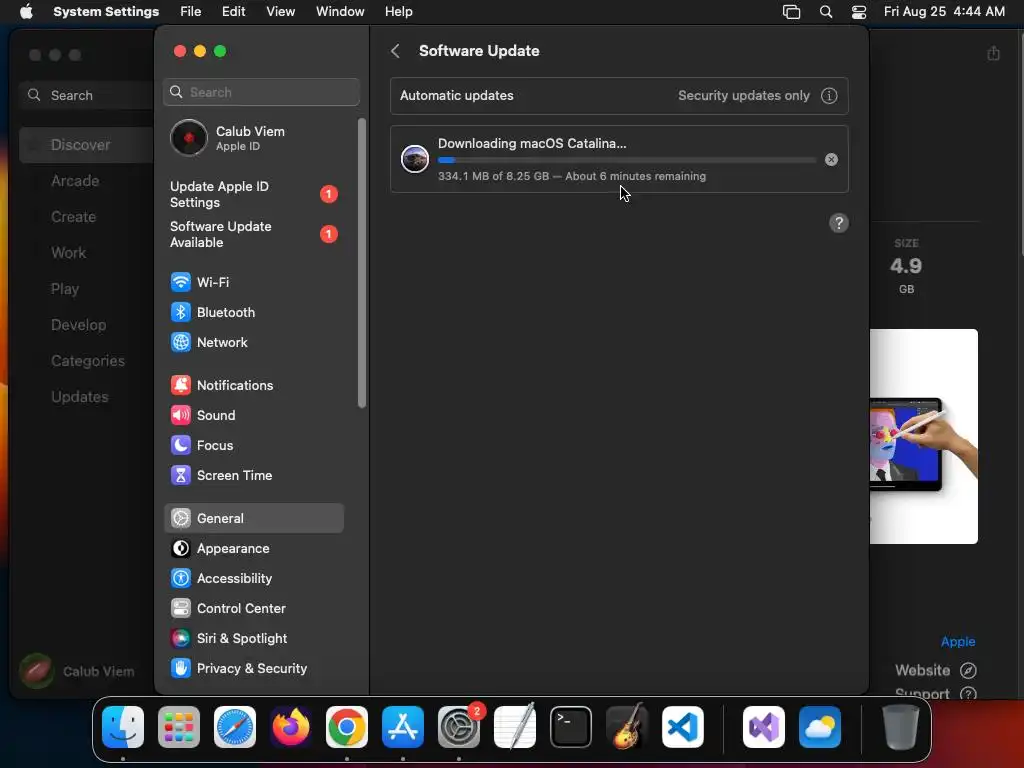The width and height of the screenshot is (1024, 768).
Task: Open the Edit menu
Action: [233, 12]
